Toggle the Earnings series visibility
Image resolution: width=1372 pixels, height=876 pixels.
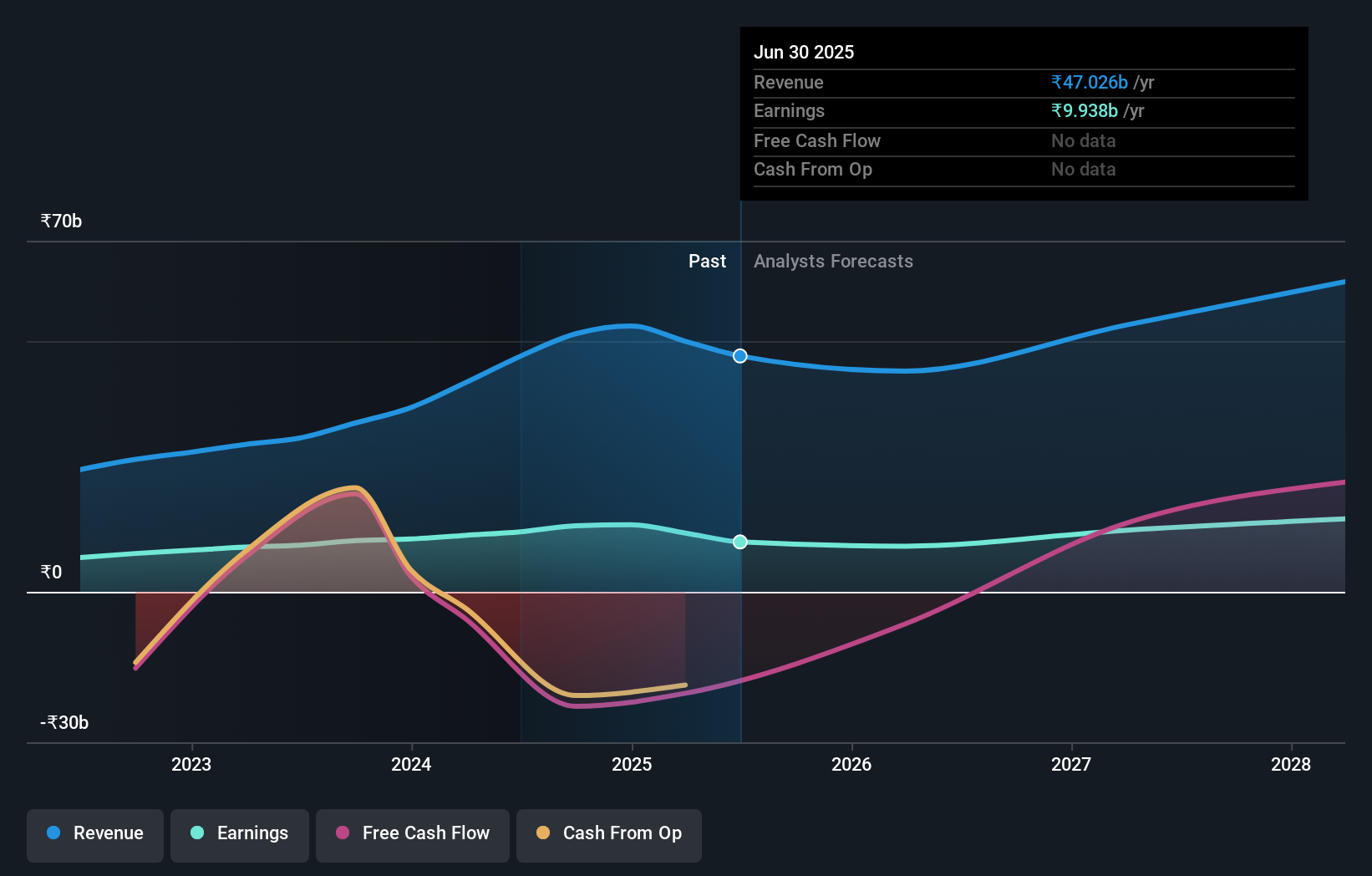click(x=240, y=833)
